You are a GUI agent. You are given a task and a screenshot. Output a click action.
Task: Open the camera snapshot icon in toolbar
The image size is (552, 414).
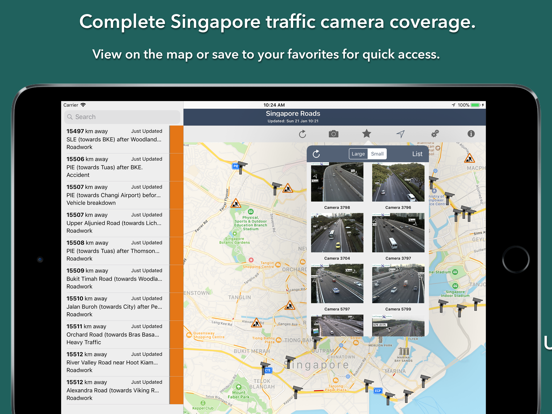pyautogui.click(x=333, y=134)
